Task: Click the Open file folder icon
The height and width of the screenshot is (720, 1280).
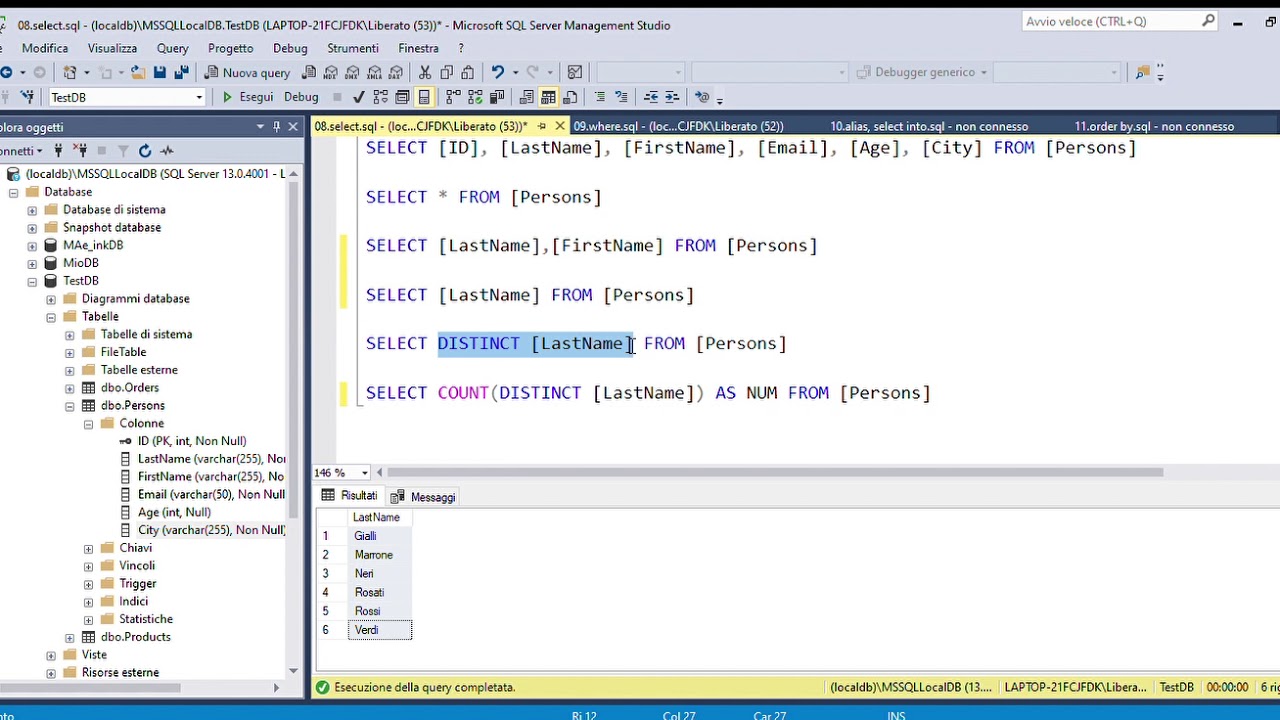Action: click(x=138, y=72)
